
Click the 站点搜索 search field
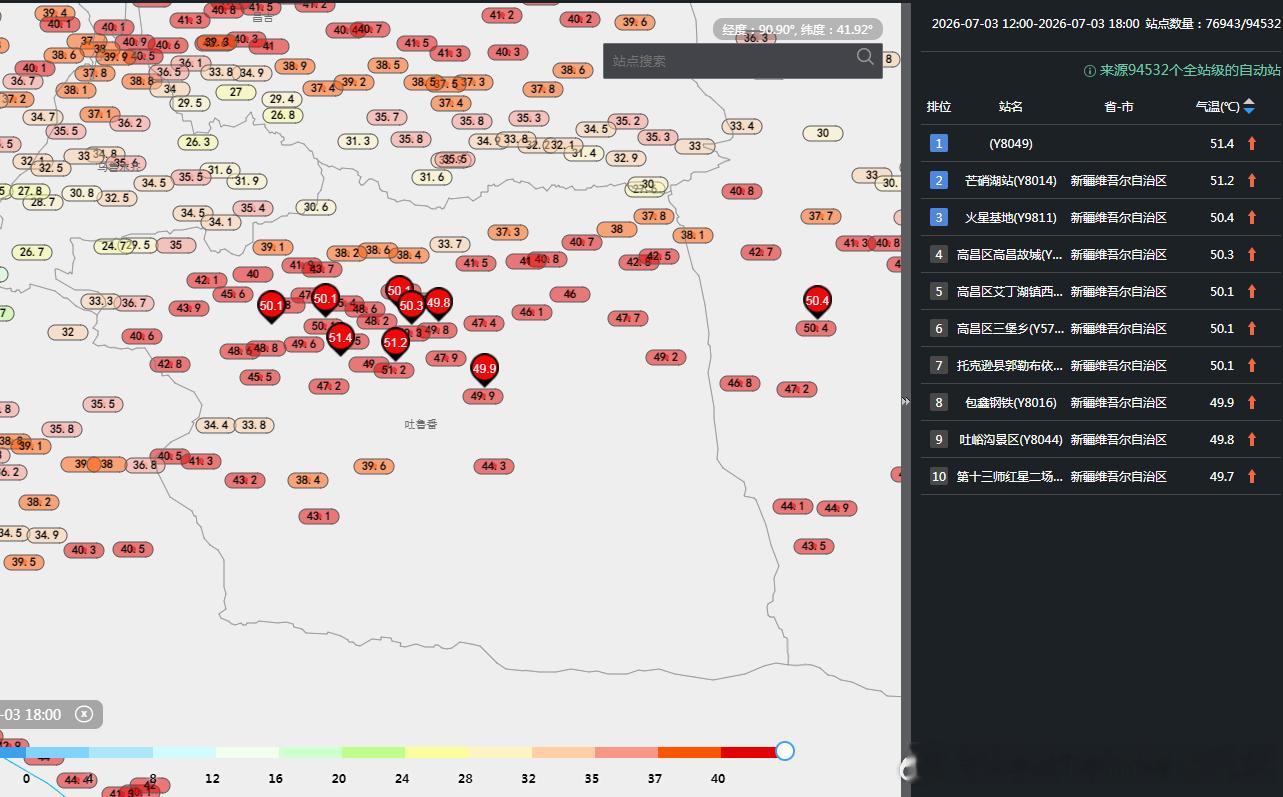[x=728, y=61]
